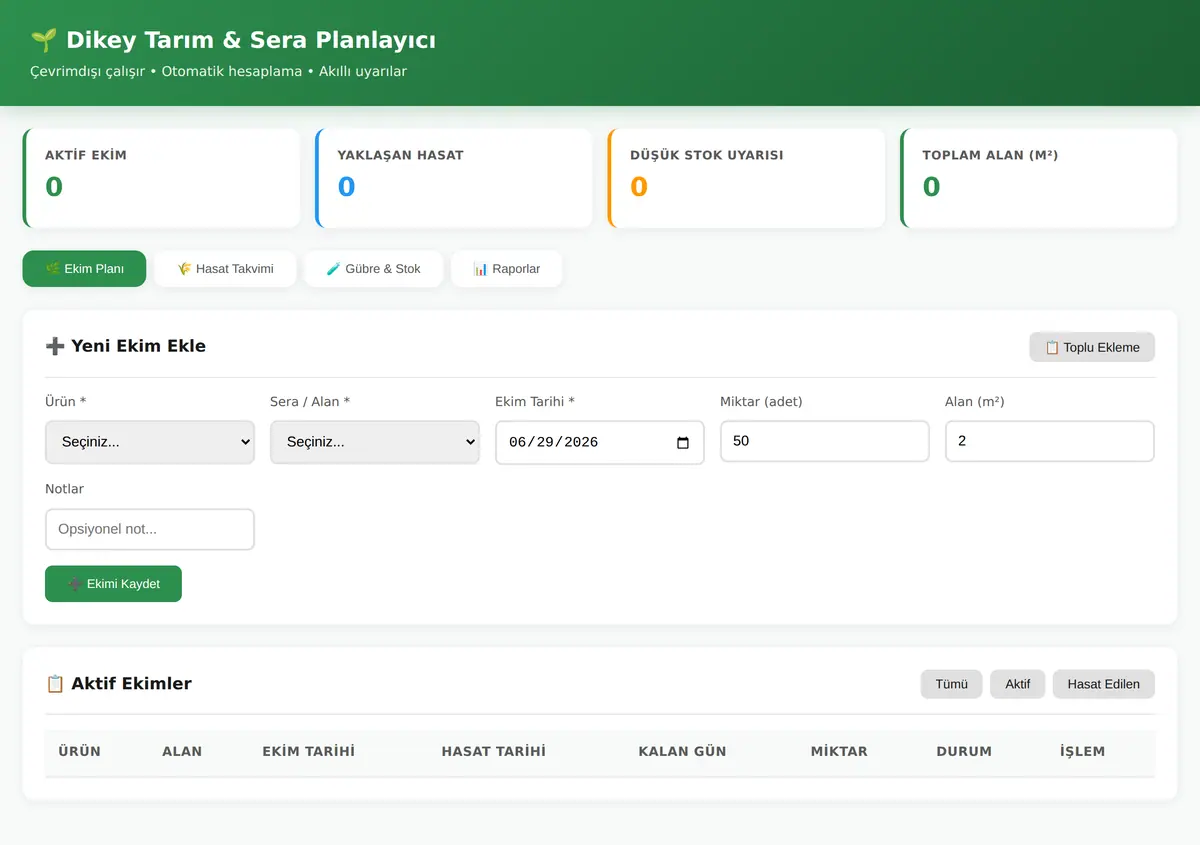Select the Düşük Stok Uyarısı card
This screenshot has height=845, width=1200.
(x=746, y=178)
